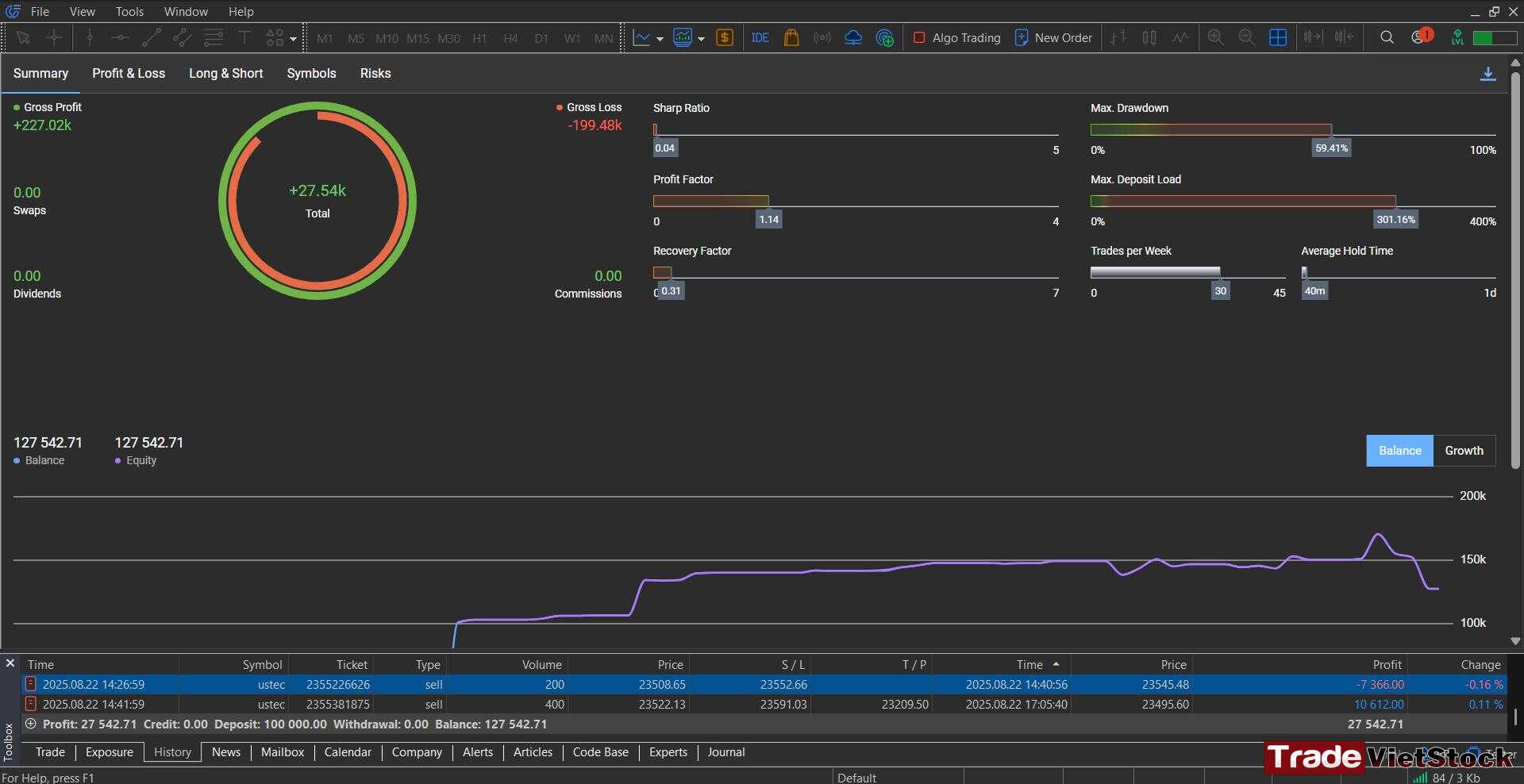This screenshot has width=1524, height=784.
Task: Open the Help menu
Action: pos(241,11)
